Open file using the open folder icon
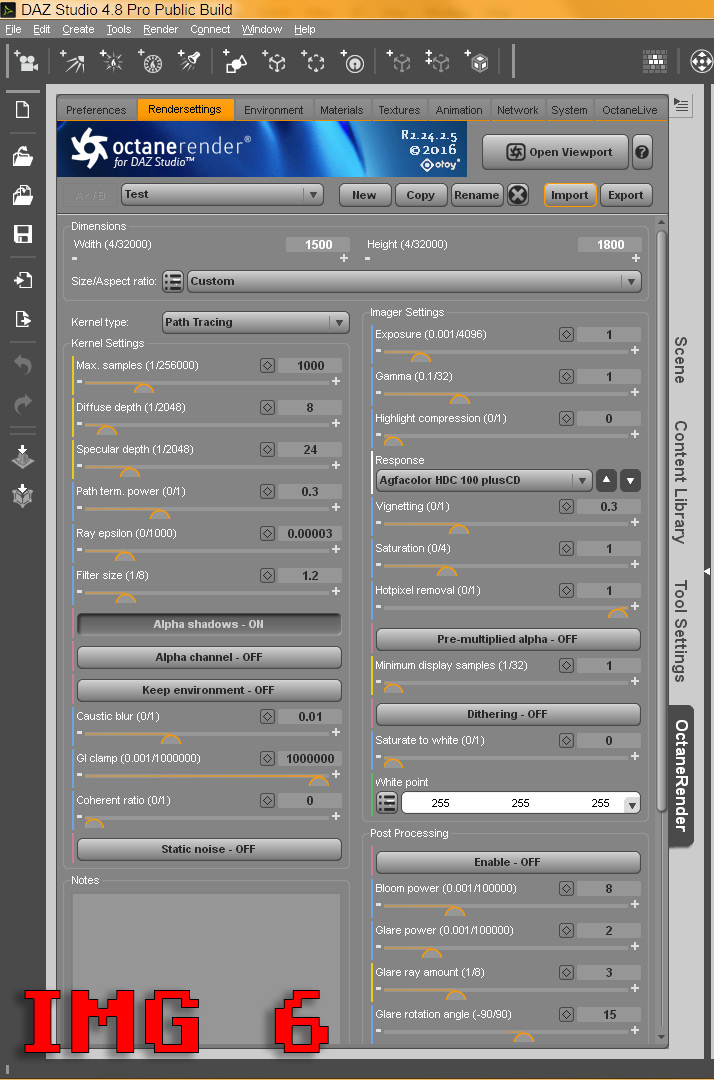This screenshot has height=1080, width=714. (23, 157)
